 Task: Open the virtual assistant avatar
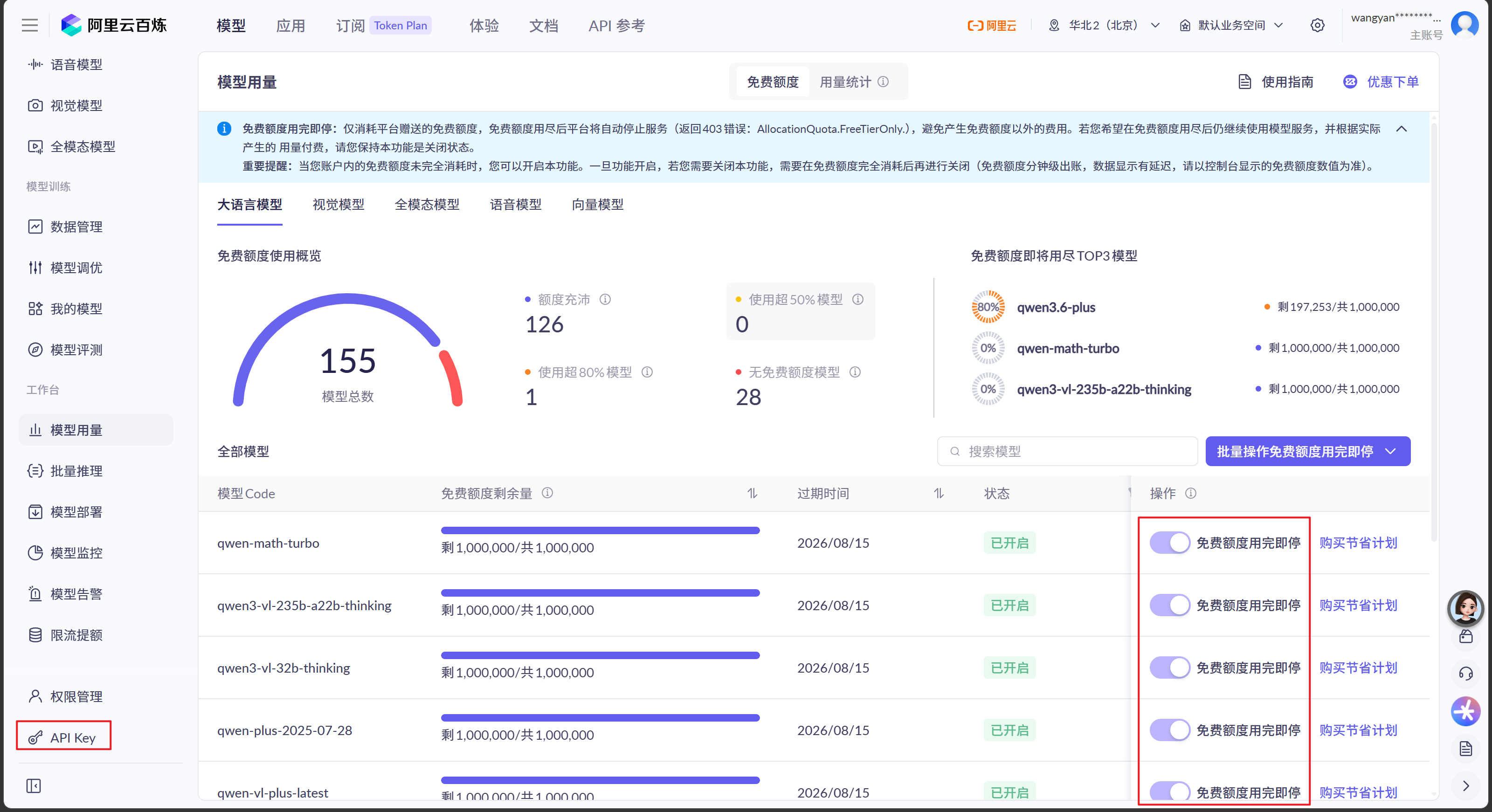[x=1465, y=608]
